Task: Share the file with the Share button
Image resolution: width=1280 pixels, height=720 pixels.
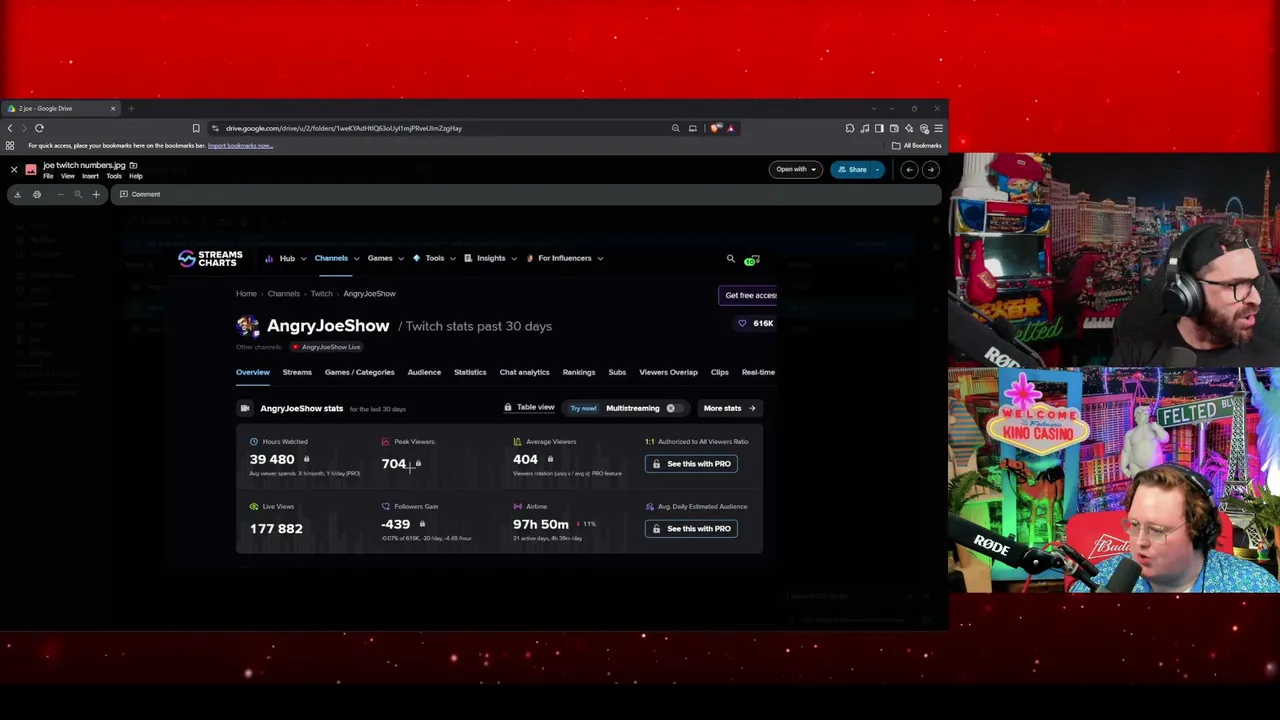Action: [852, 169]
